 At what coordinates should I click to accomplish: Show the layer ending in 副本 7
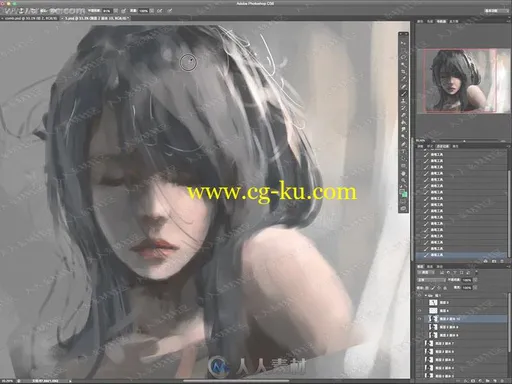(419, 343)
